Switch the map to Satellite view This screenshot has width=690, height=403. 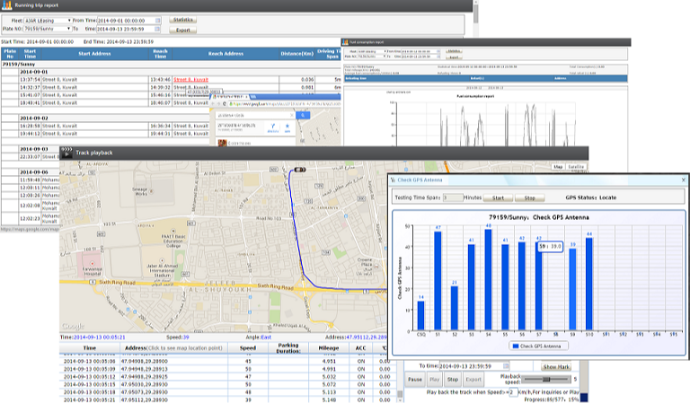coord(576,166)
